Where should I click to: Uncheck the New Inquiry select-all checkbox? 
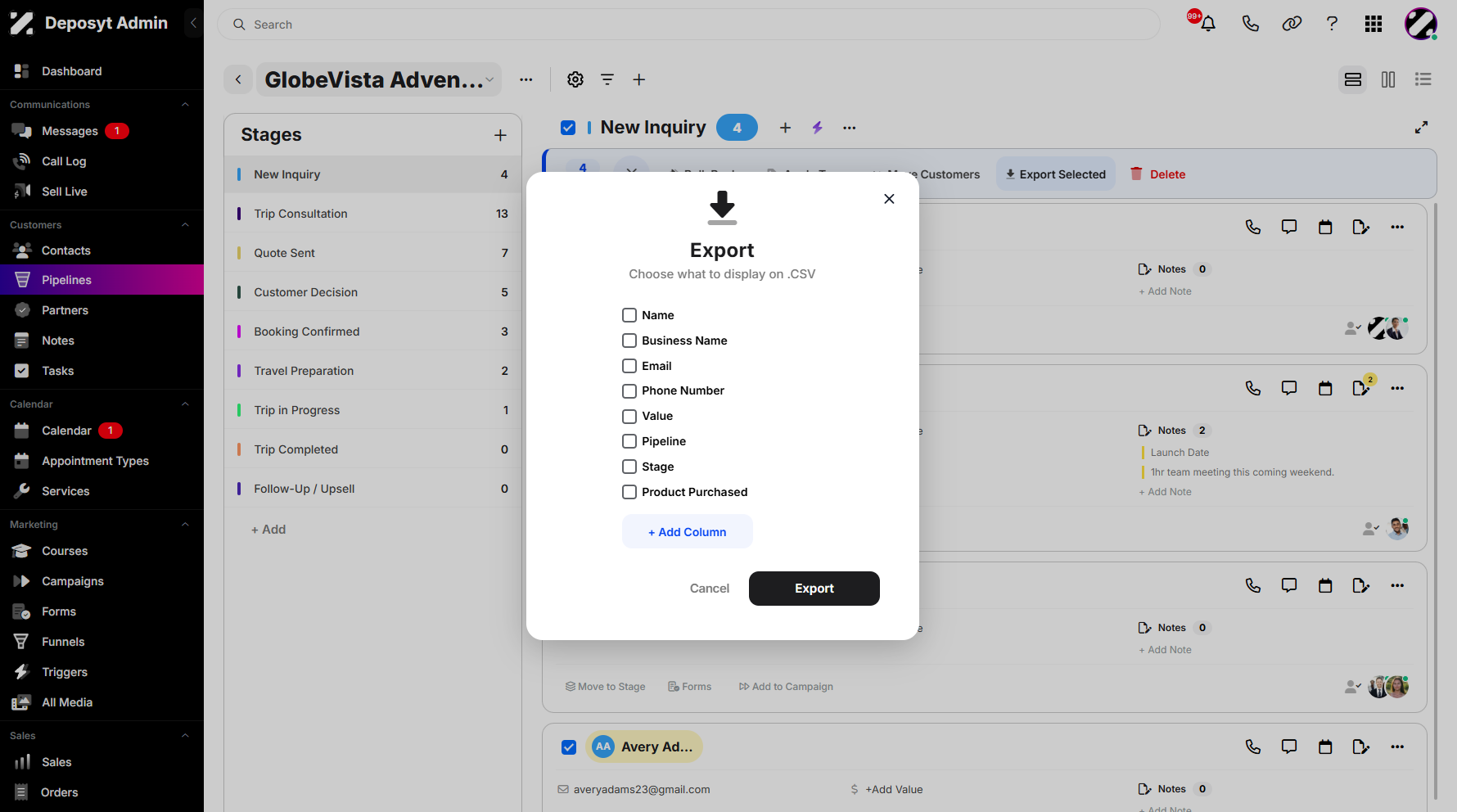568,128
